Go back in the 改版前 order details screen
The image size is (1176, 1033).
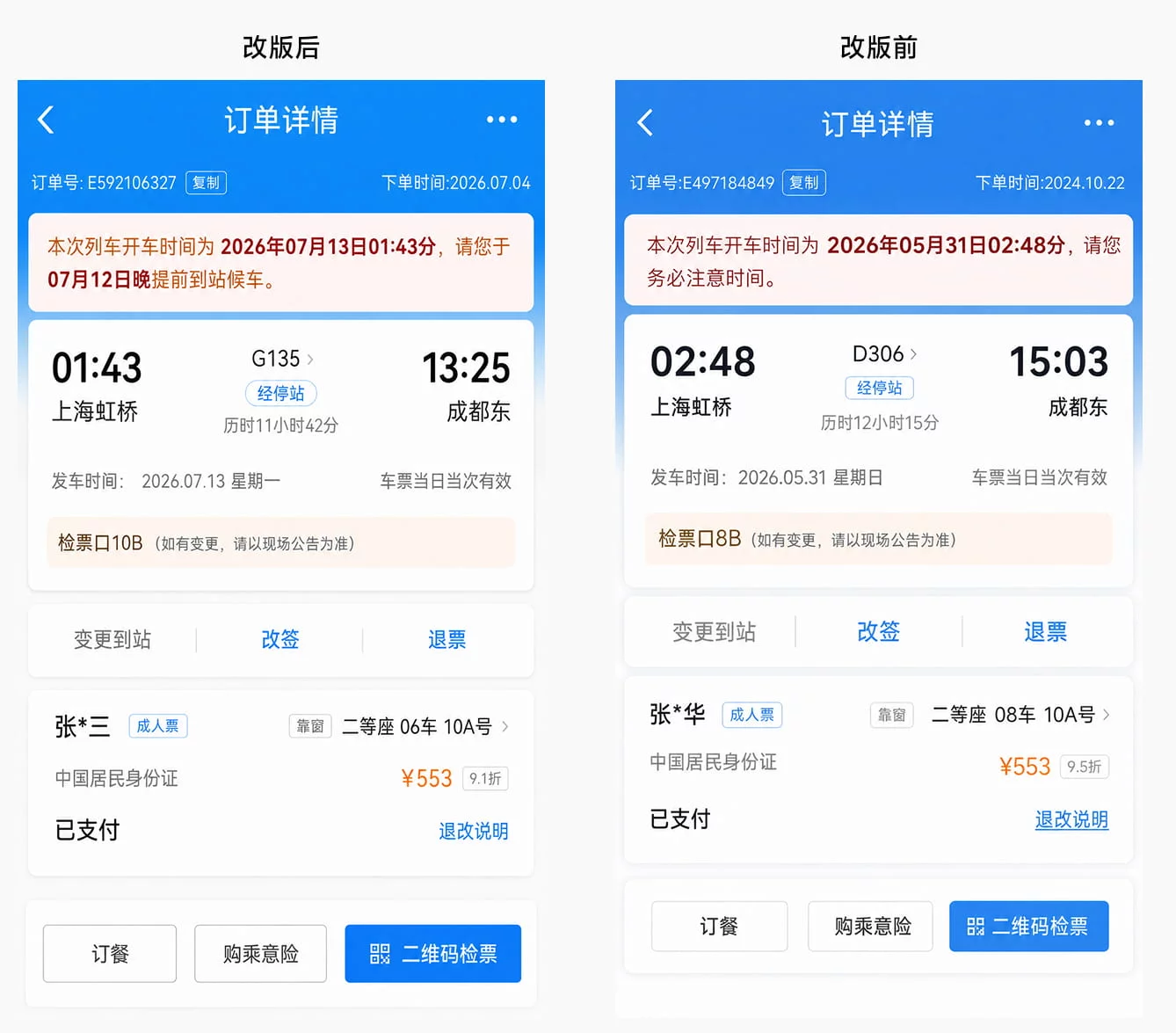pos(645,122)
